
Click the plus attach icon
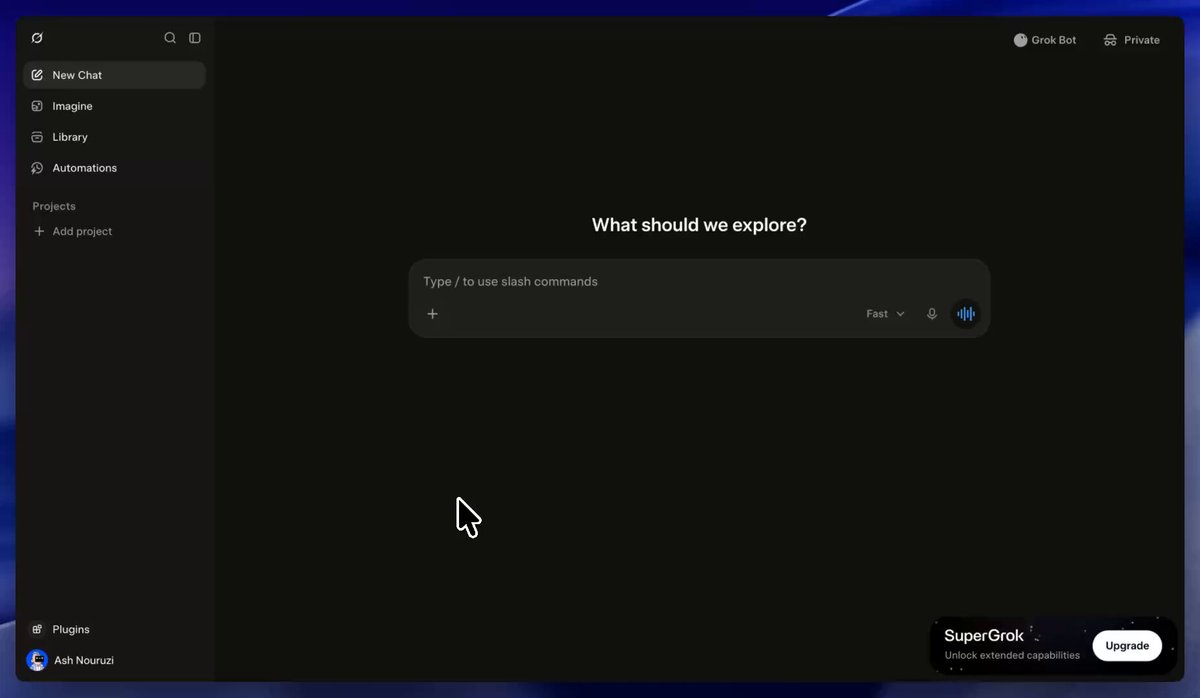(x=433, y=314)
